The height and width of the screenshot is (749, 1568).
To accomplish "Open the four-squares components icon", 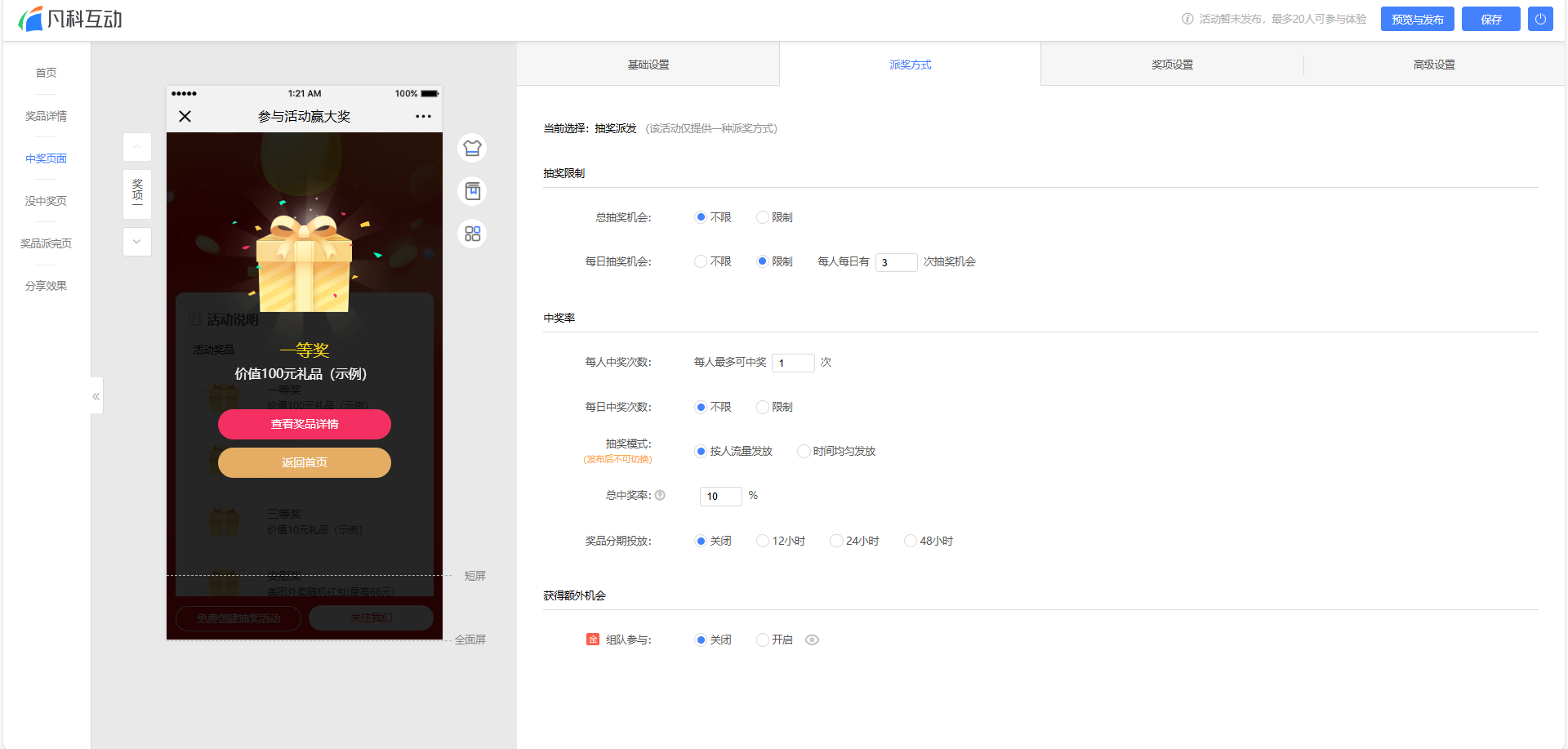I will (x=472, y=234).
